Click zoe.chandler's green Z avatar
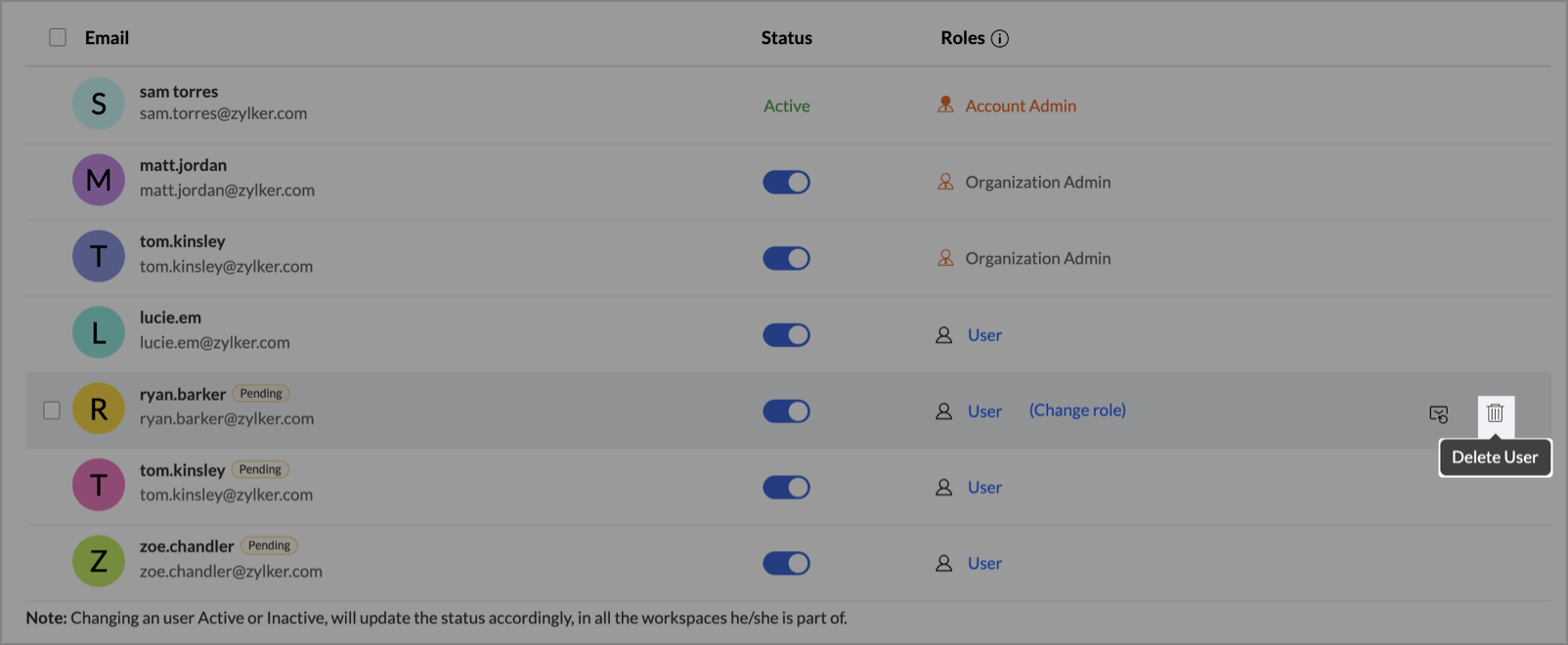This screenshot has height=645, width=1568. (99, 561)
